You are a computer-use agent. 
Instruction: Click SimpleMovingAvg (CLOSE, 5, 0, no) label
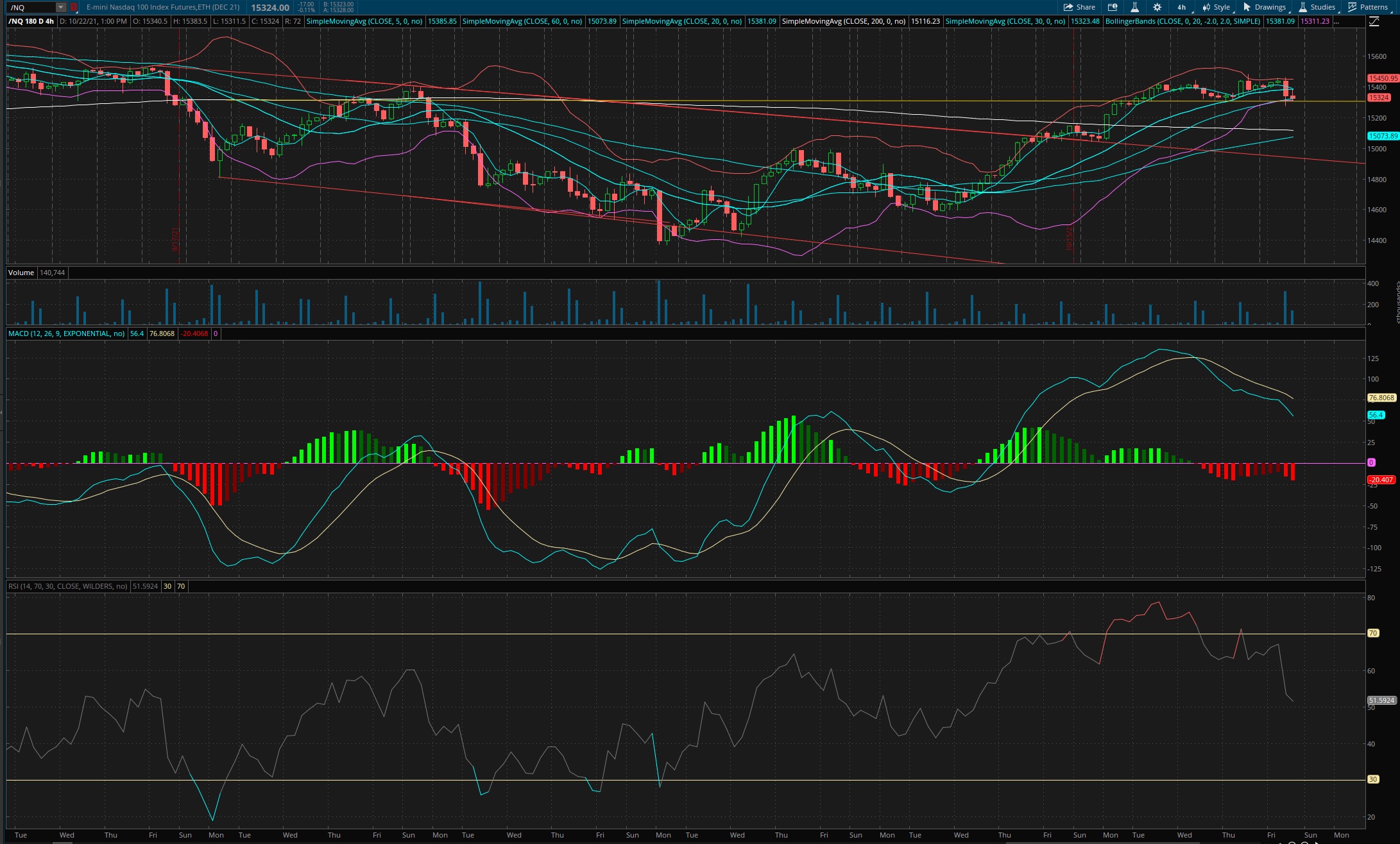364,21
